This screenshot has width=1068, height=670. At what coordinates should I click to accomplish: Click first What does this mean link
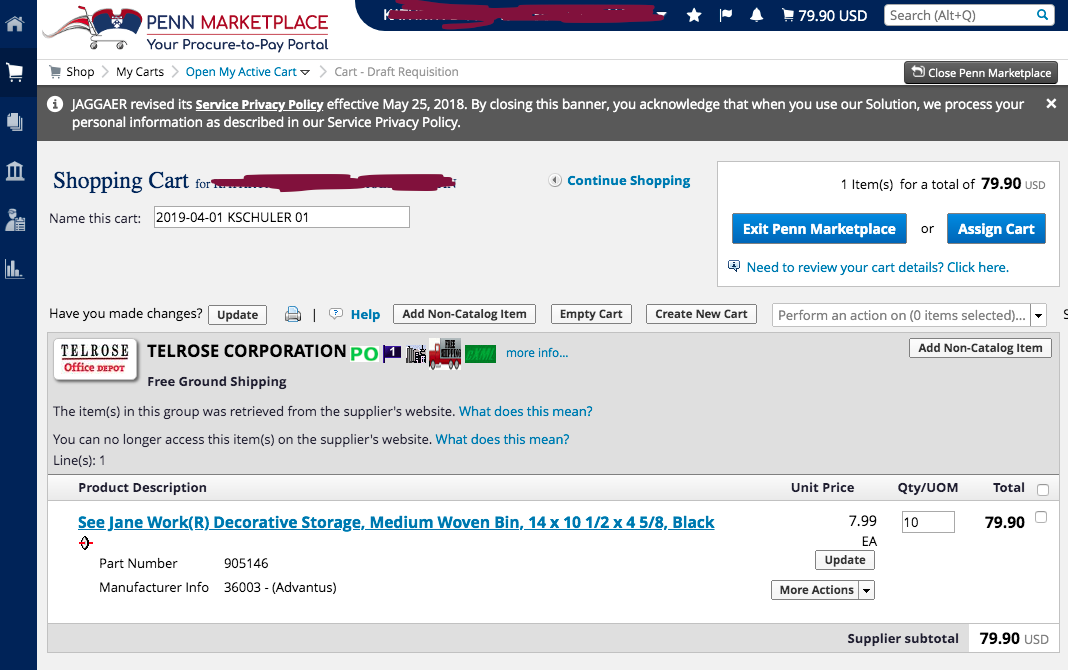(525, 411)
